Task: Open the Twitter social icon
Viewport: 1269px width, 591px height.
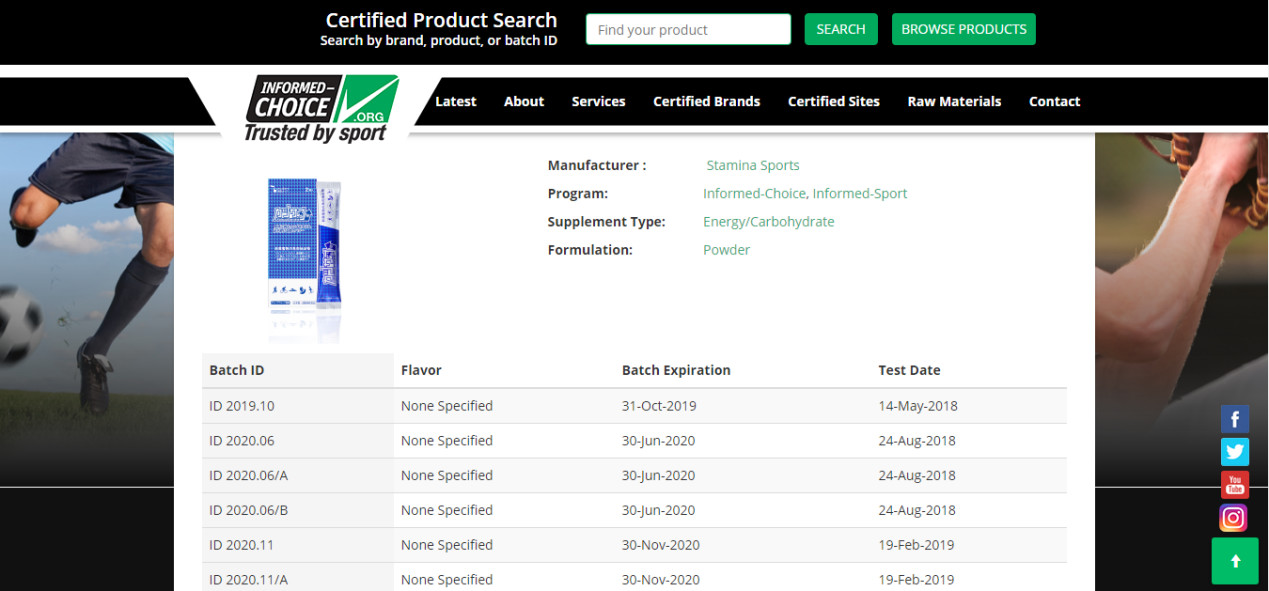Action: click(x=1234, y=452)
